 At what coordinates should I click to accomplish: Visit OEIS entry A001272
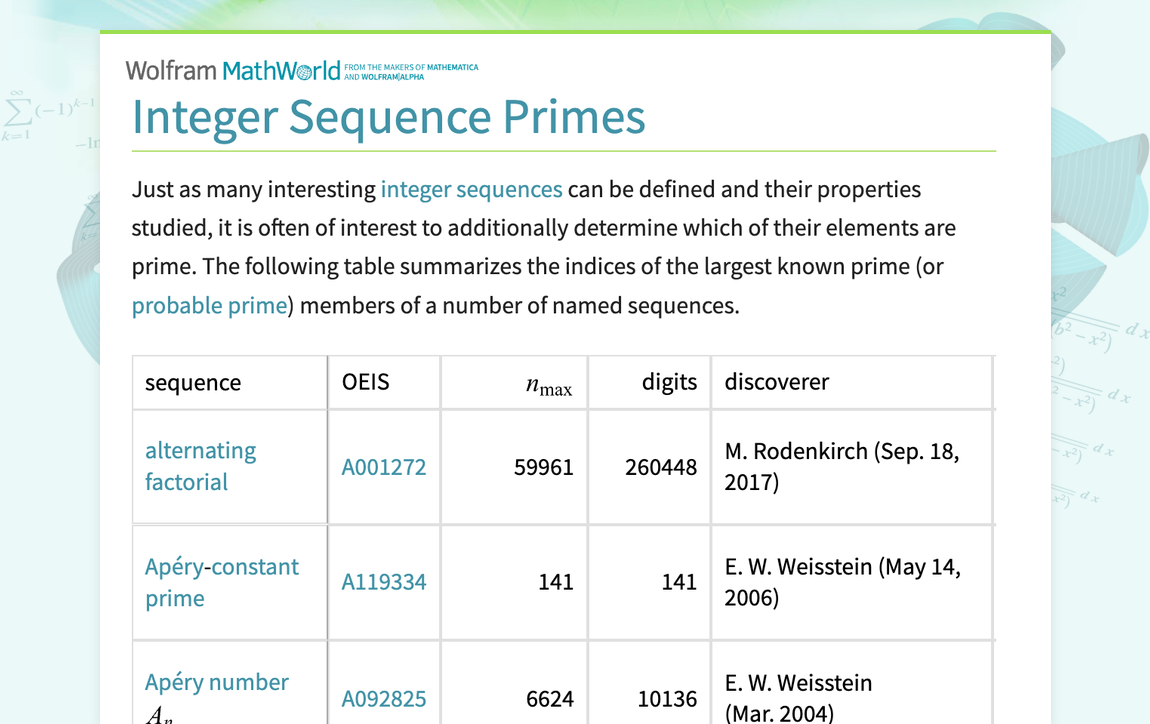[x=383, y=467]
